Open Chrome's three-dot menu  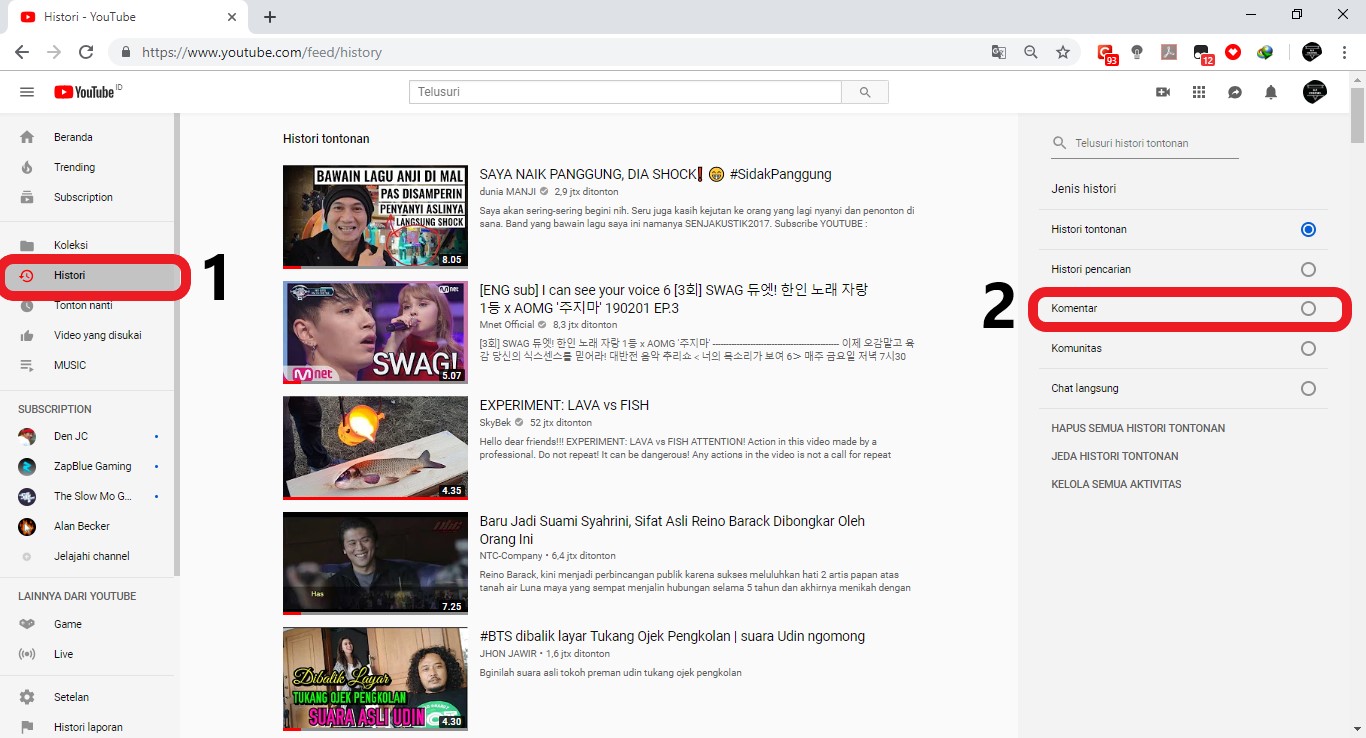pos(1345,52)
